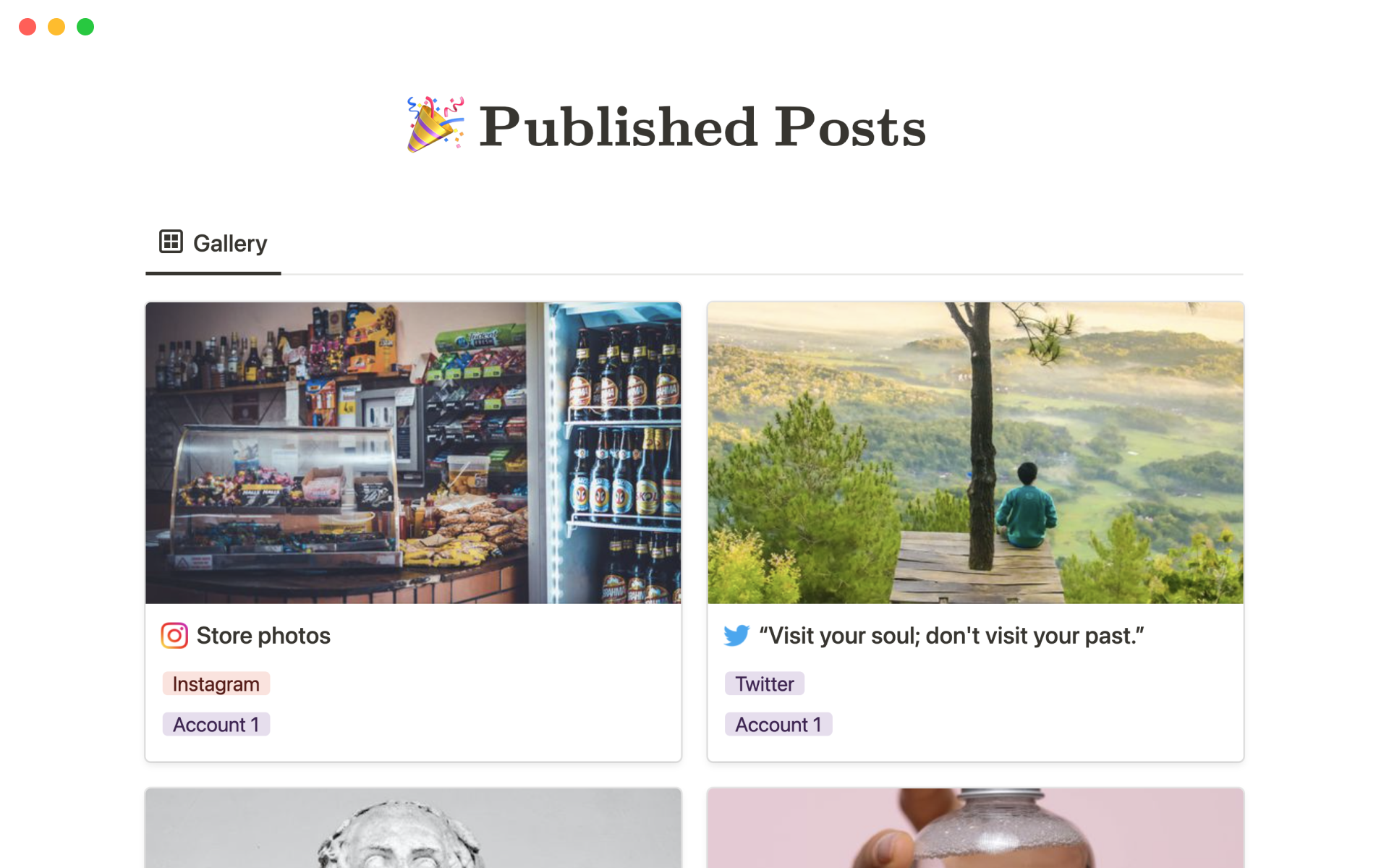The height and width of the screenshot is (868, 1389).
Task: Open the hilltop landscape photo thumbnail
Action: (x=975, y=453)
